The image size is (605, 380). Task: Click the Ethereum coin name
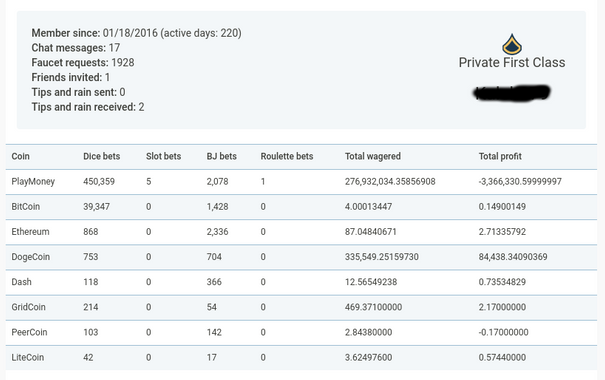[30, 232]
